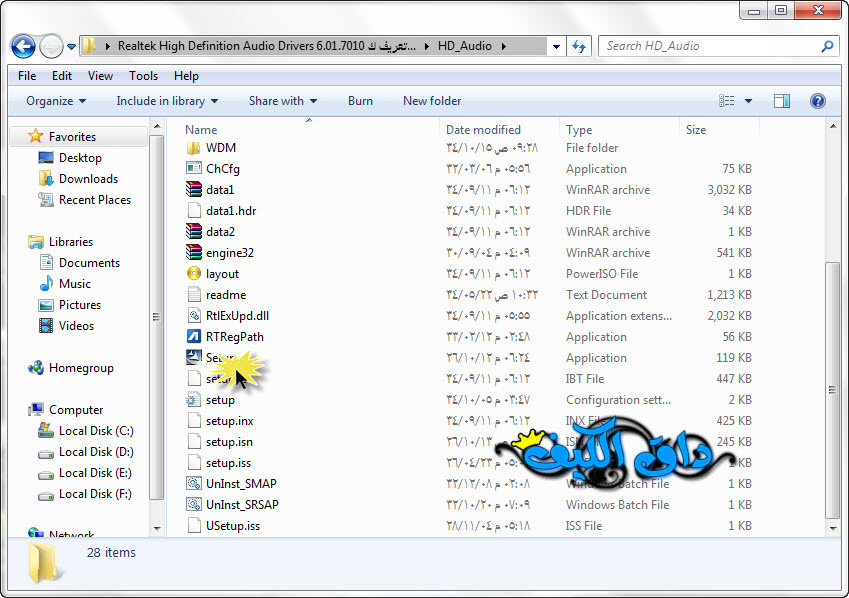
Task: Expand the Organize dropdown menu
Action: pos(56,101)
